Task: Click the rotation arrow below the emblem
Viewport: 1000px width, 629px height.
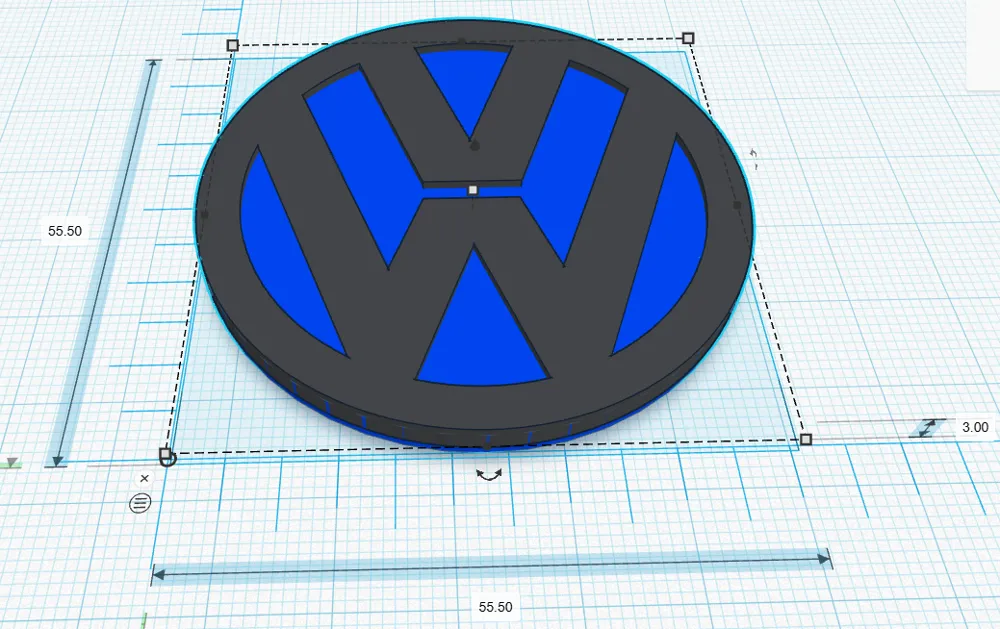Action: 489,475
